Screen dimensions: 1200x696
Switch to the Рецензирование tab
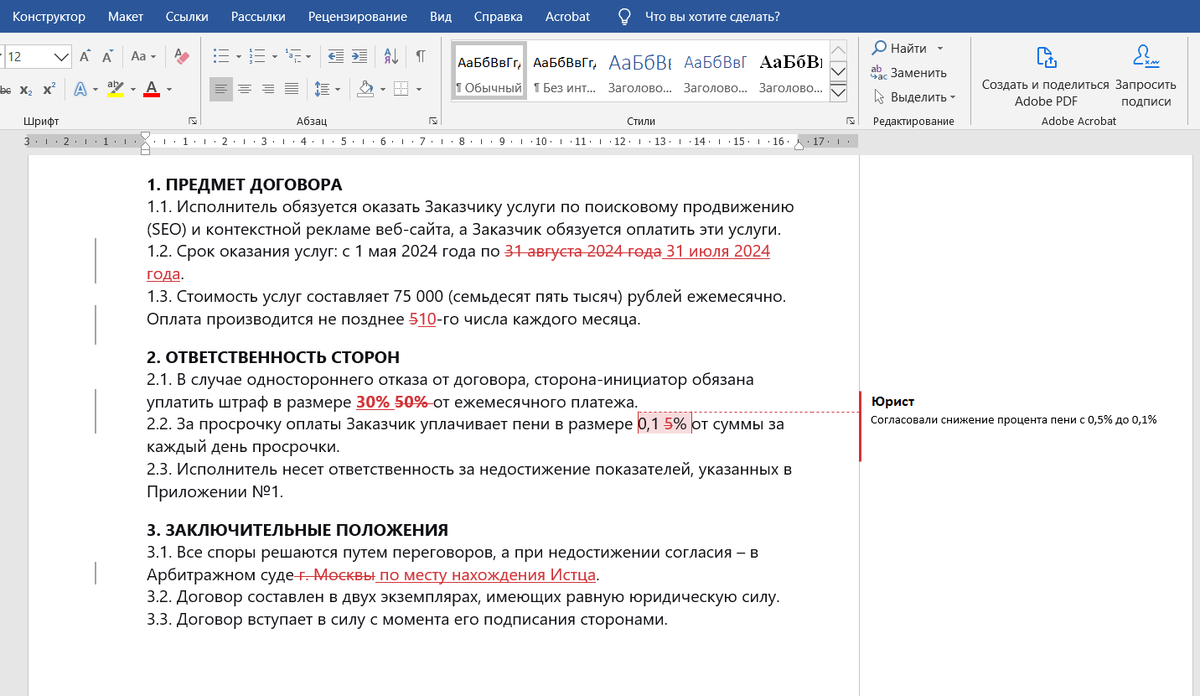(358, 17)
